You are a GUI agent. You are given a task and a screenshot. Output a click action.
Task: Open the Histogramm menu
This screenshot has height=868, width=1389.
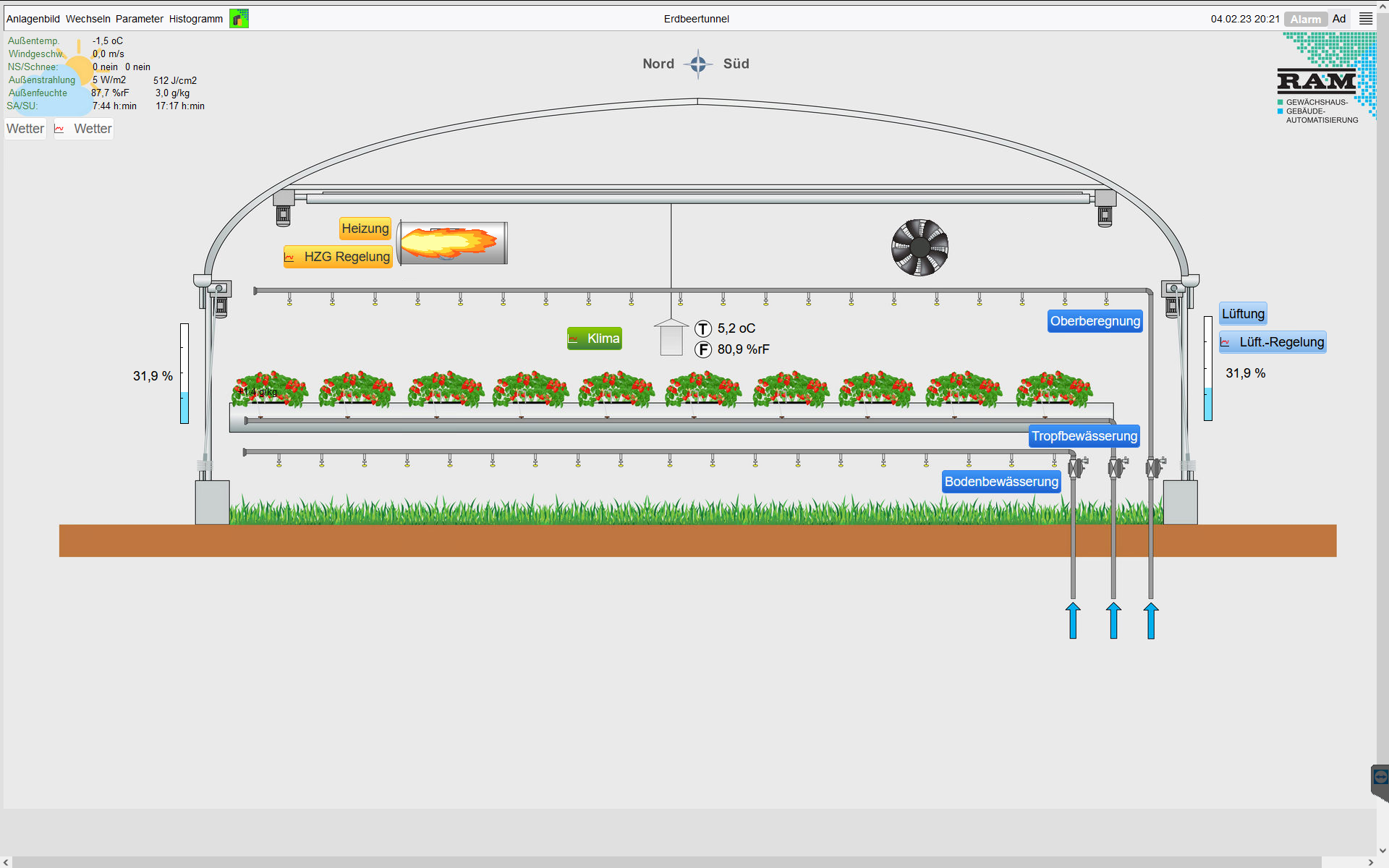[x=195, y=19]
